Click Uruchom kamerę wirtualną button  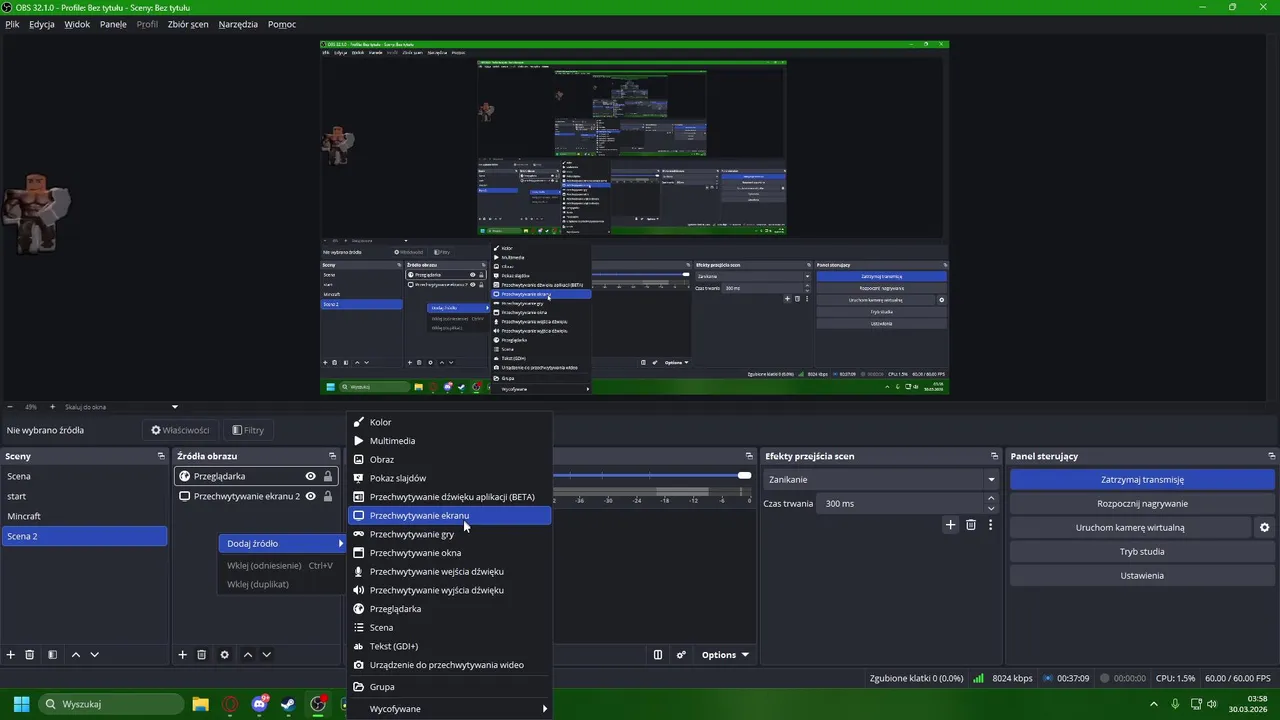[x=1130, y=527]
